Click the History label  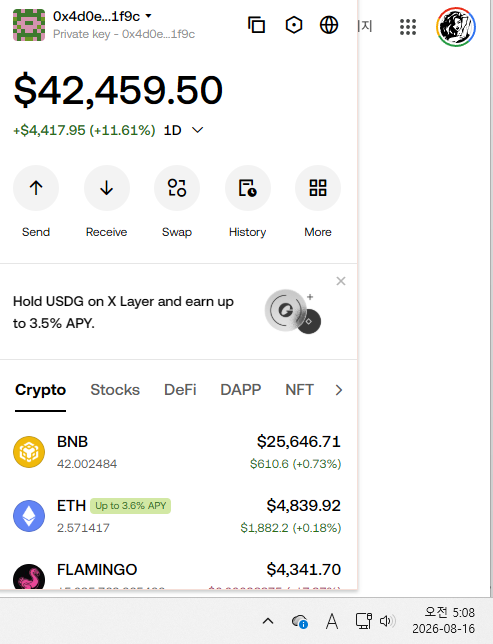point(248,232)
